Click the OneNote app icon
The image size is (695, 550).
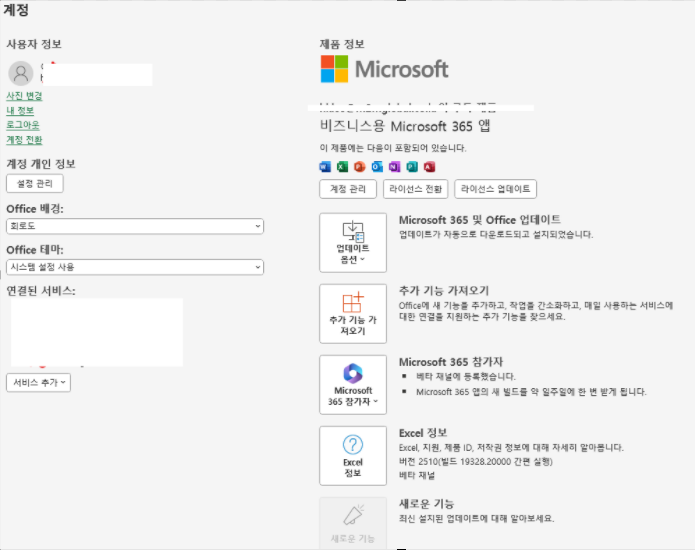point(394,167)
